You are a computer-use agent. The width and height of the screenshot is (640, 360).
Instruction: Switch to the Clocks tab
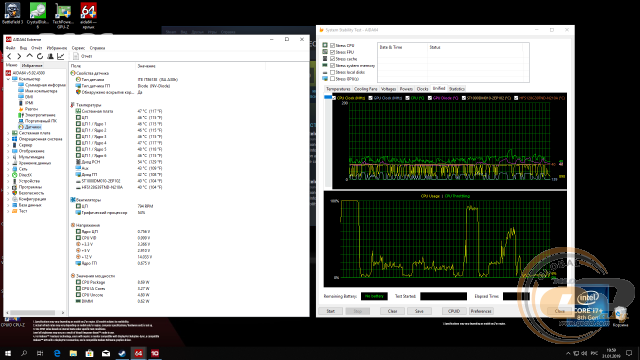(422, 89)
